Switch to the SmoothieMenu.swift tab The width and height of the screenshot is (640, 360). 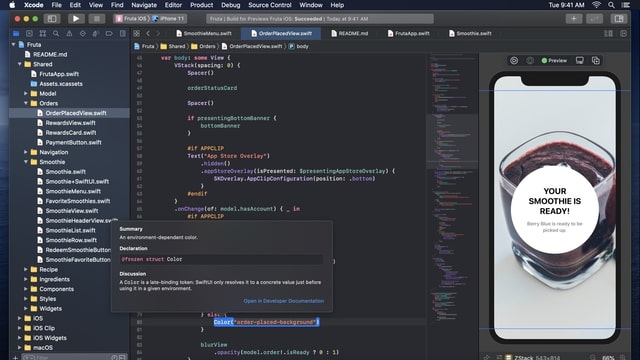(204, 33)
